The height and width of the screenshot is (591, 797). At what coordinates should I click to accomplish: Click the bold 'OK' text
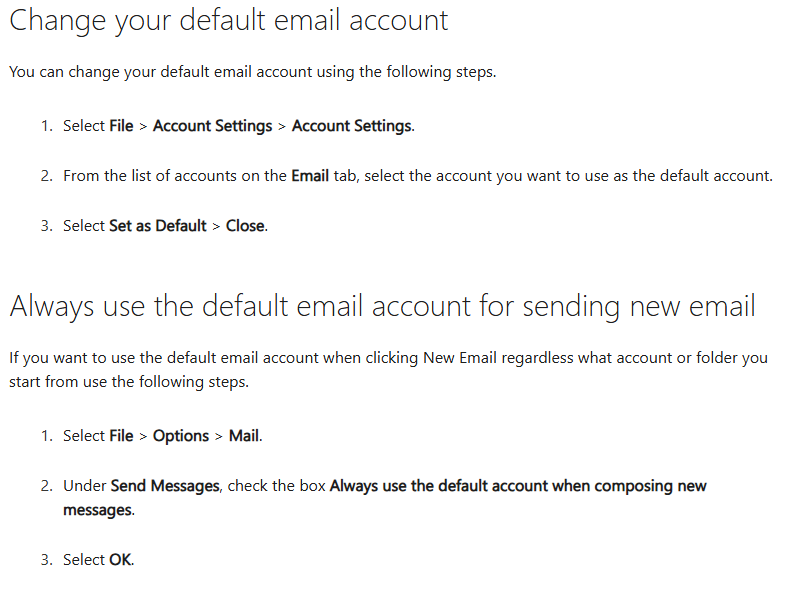click(120, 560)
